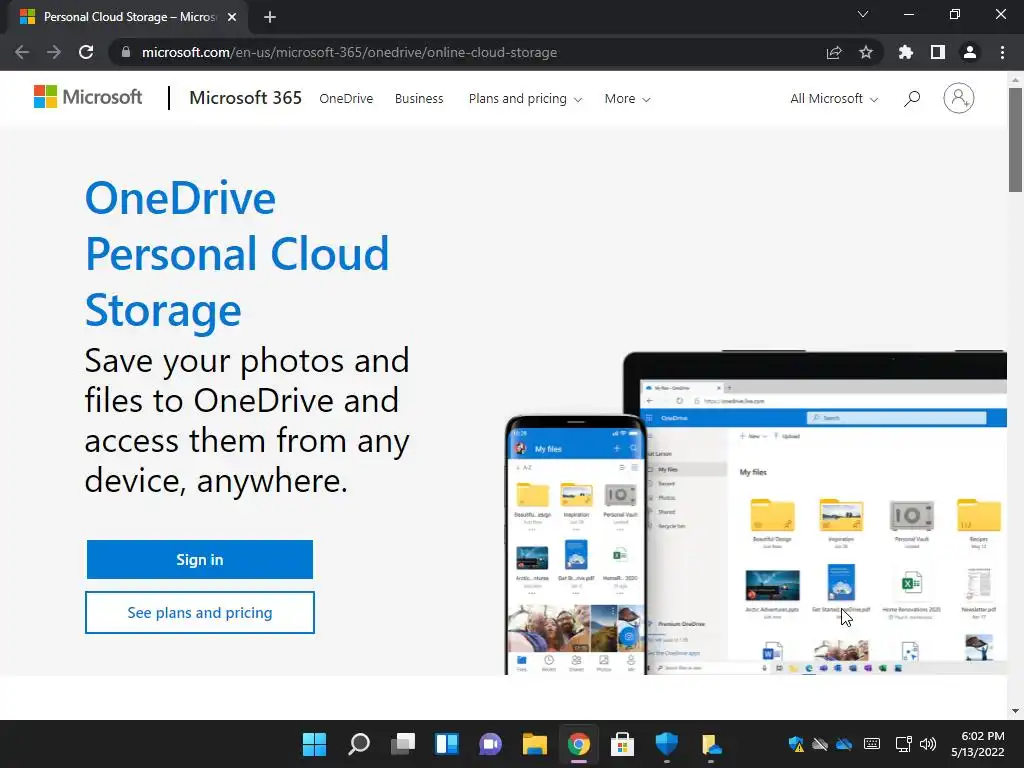Open the Microsoft 365 link
The height and width of the screenshot is (768, 1024).
coord(246,98)
